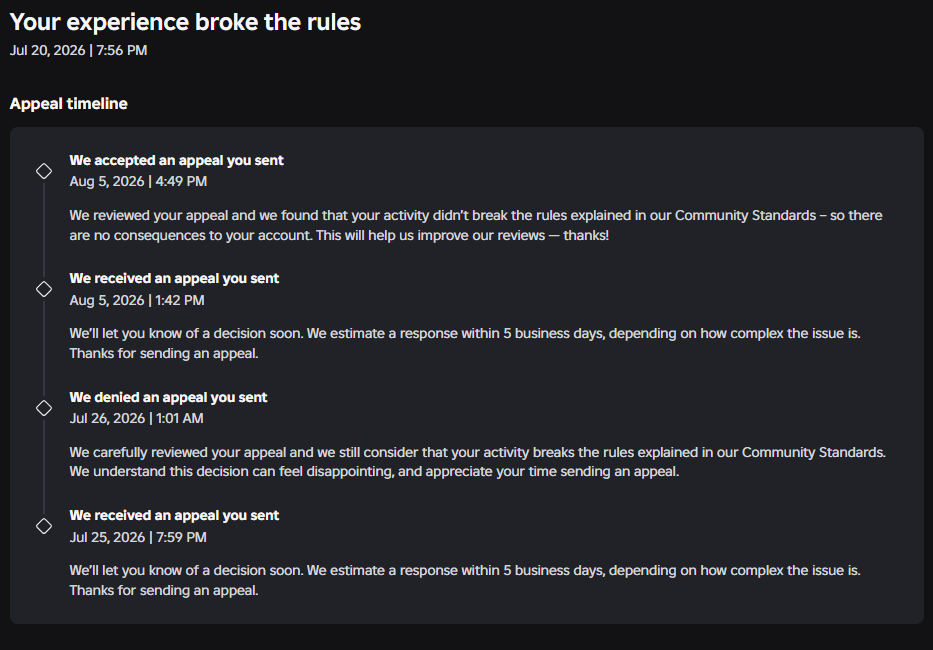Click the Jul 25, 2026 7:59 PM timestamp
Screen dimensions: 933x650
[138, 538]
